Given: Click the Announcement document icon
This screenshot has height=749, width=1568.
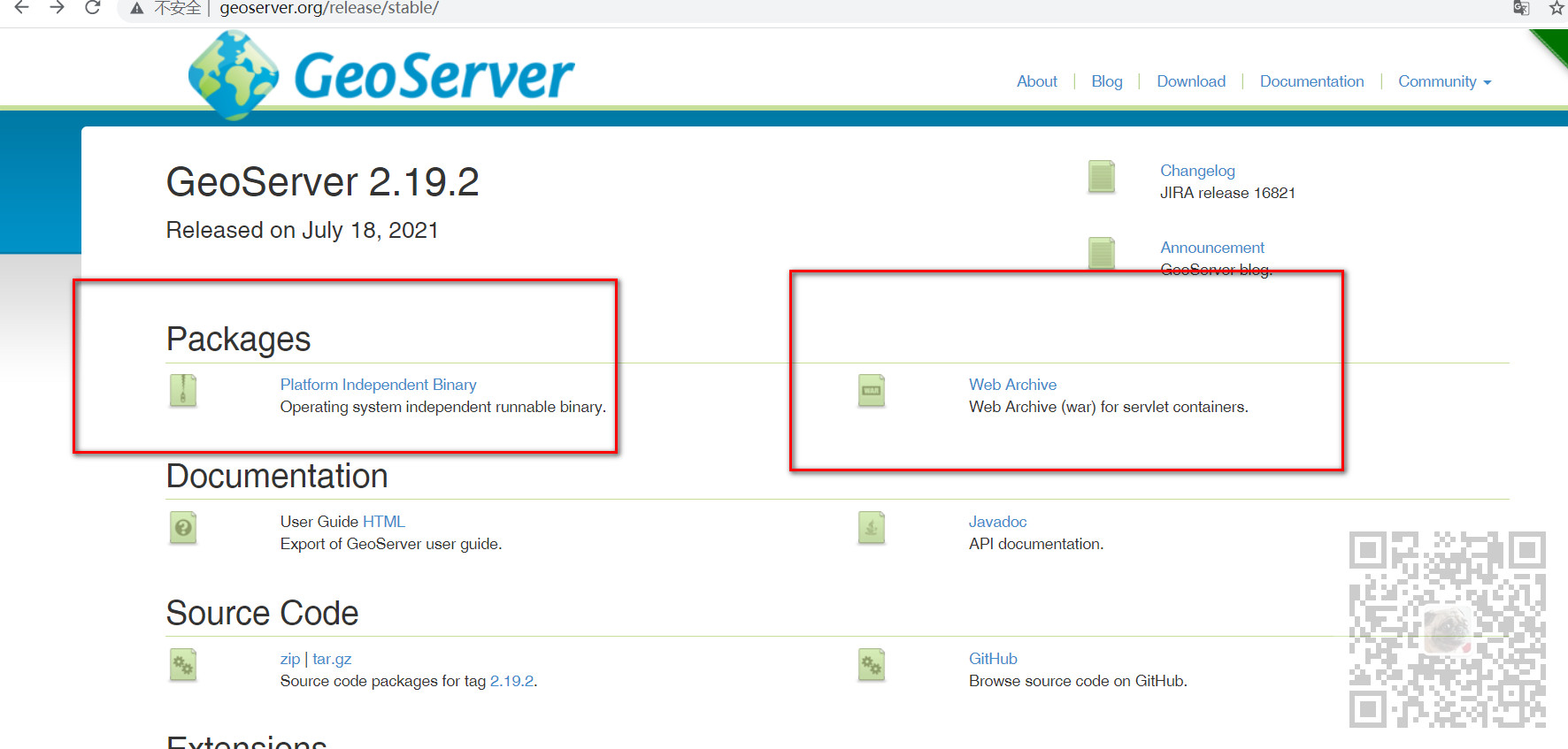Looking at the screenshot, I should (1102, 253).
